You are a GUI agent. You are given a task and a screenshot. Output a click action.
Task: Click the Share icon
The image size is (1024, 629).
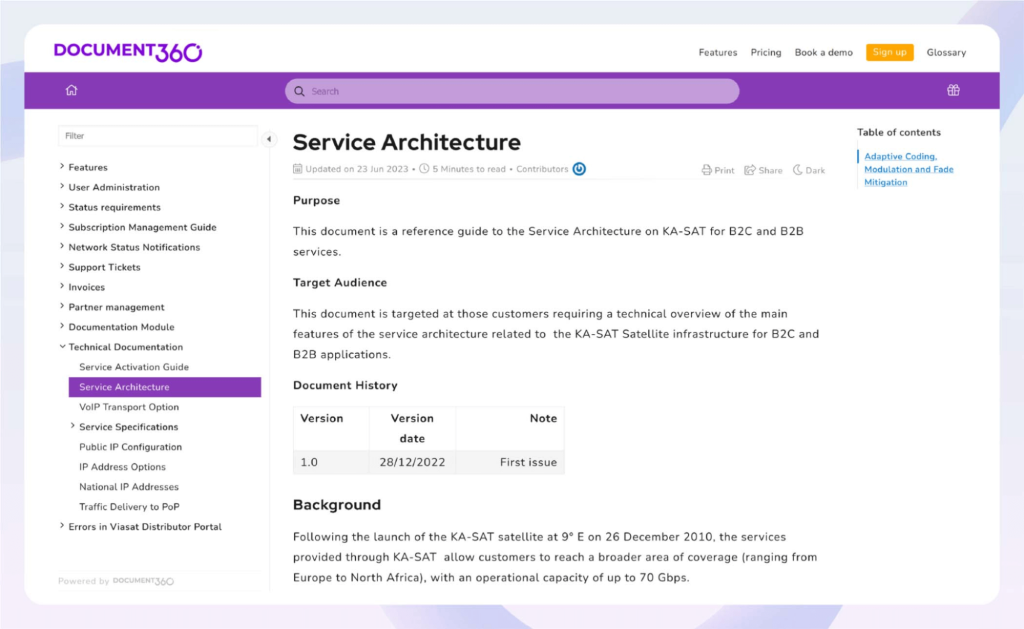point(750,170)
